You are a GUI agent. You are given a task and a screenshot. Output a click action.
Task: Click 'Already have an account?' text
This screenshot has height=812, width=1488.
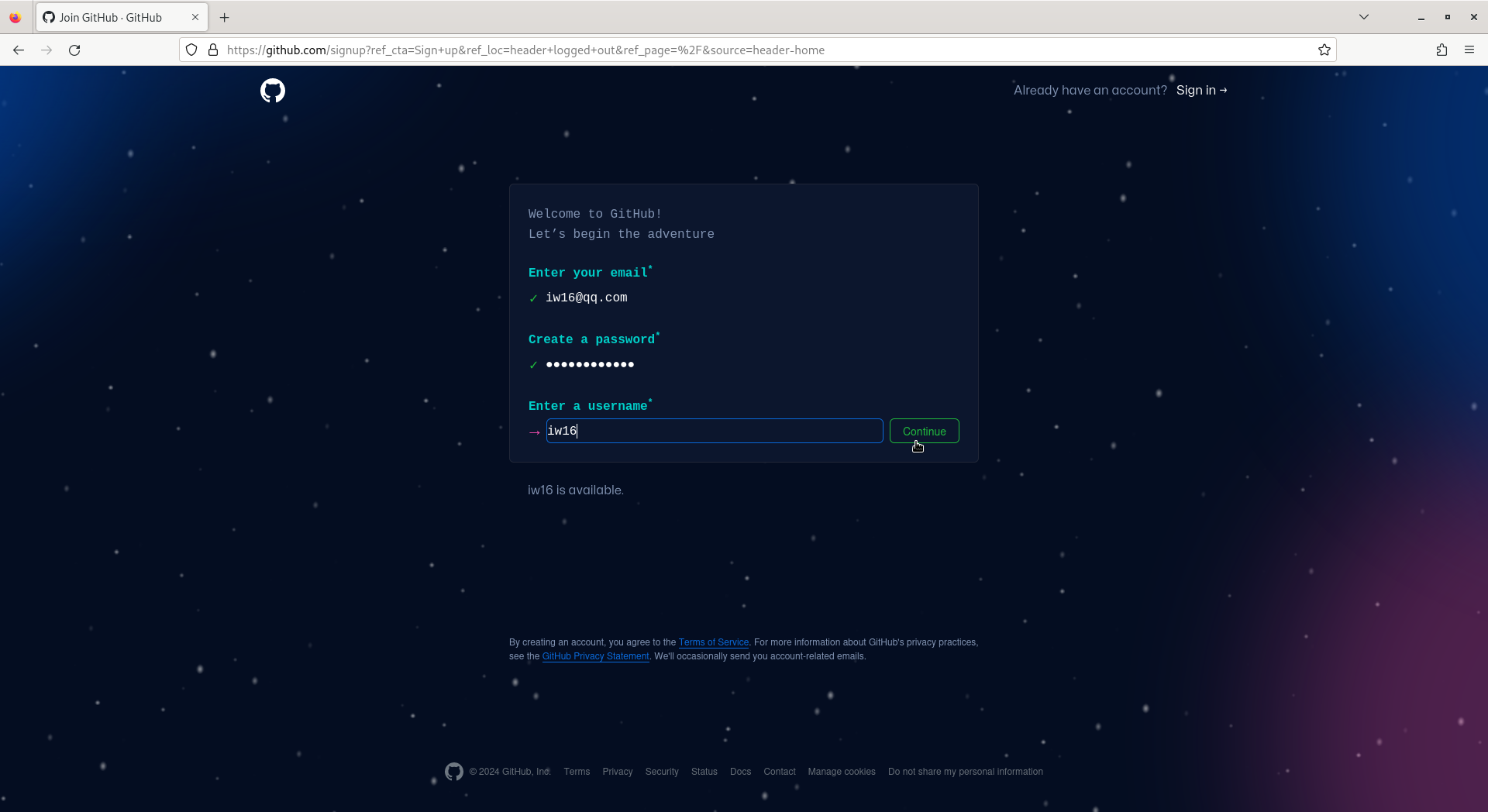point(1090,90)
